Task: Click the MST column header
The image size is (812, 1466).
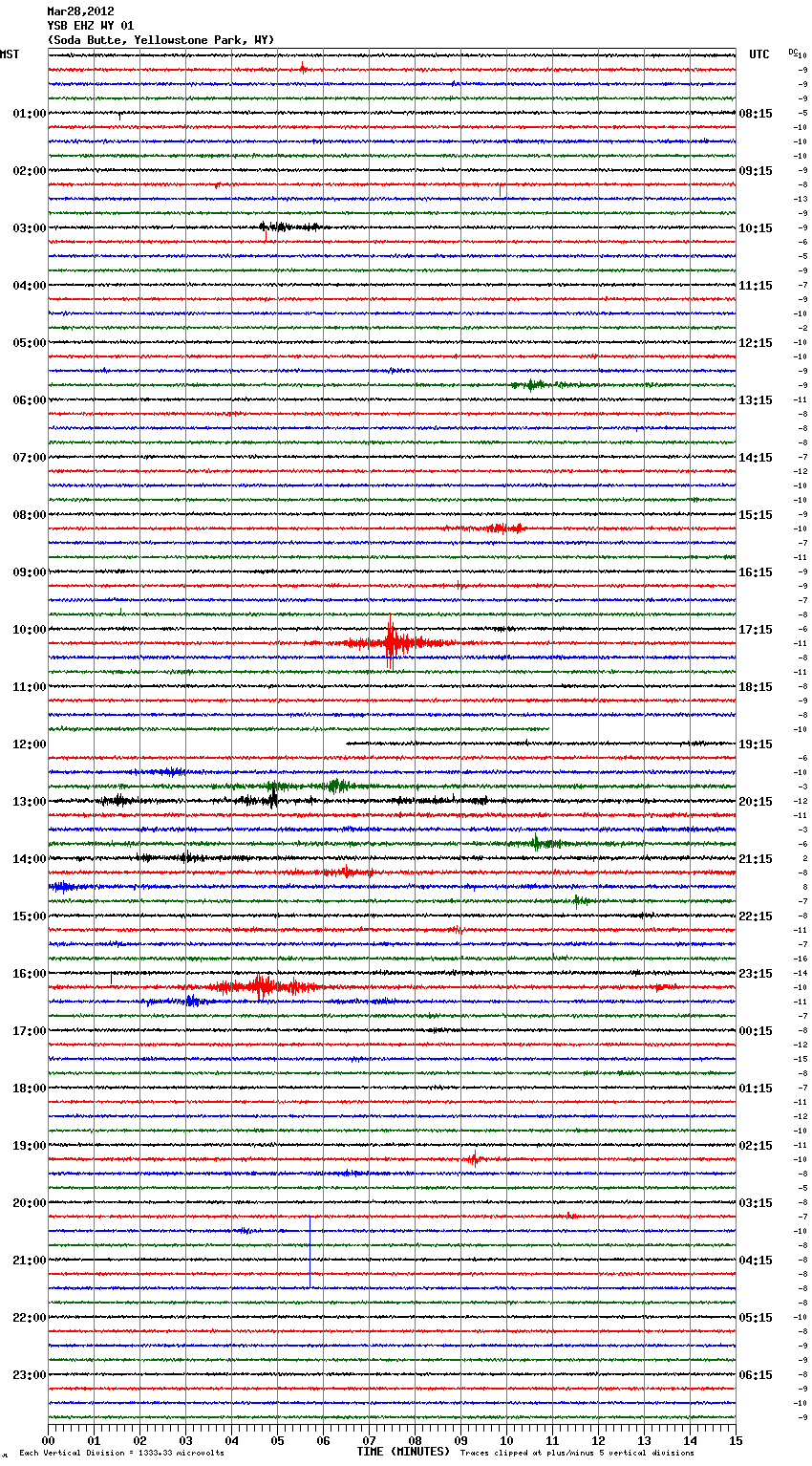Action: [10, 54]
